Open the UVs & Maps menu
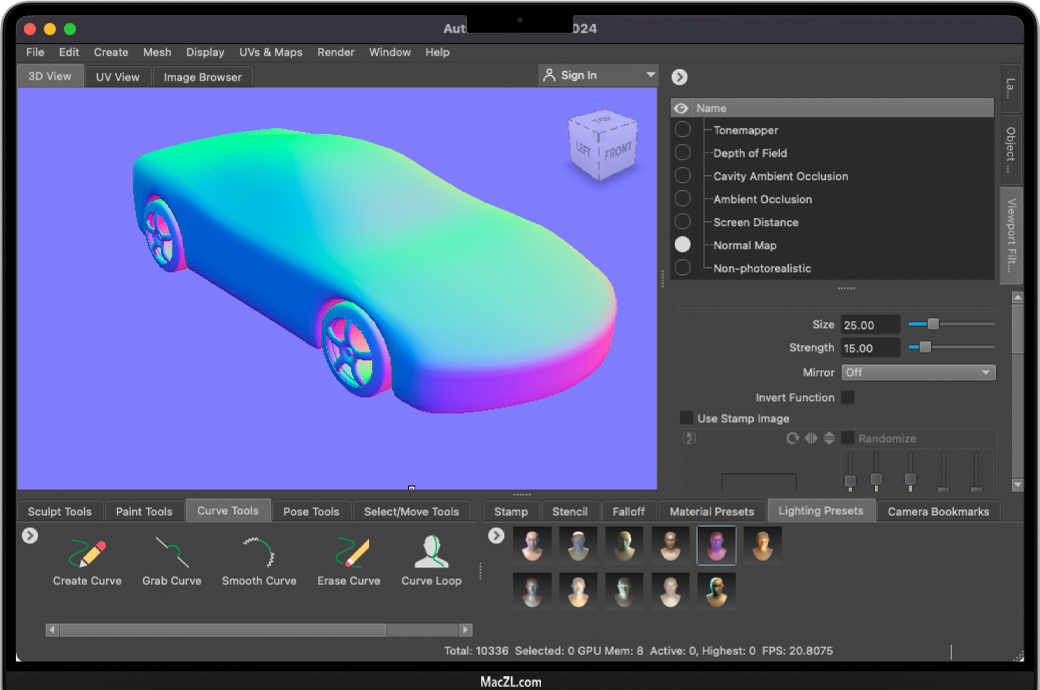The height and width of the screenshot is (690, 1040). pos(270,52)
